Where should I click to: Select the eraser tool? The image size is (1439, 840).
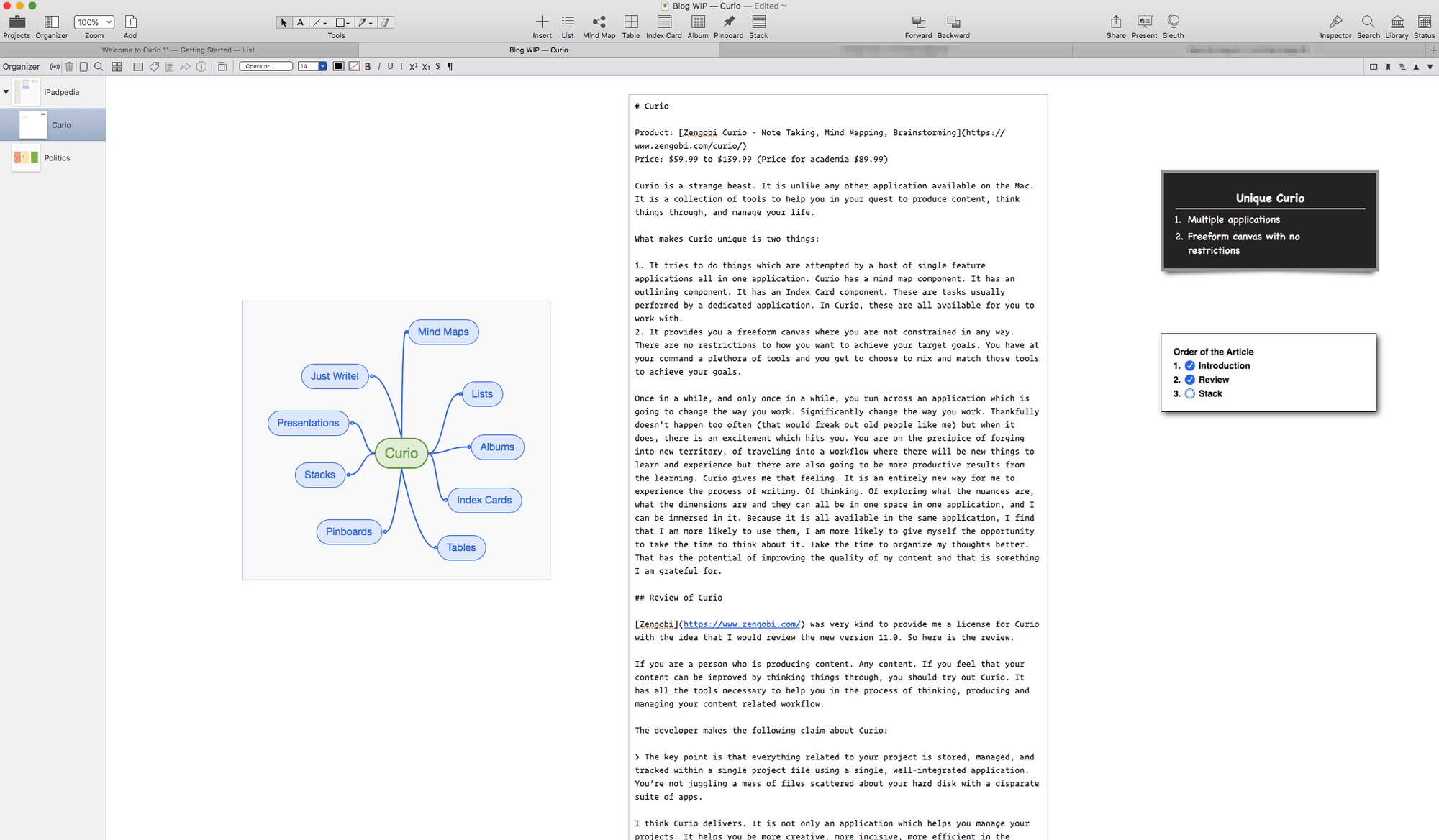coord(386,22)
